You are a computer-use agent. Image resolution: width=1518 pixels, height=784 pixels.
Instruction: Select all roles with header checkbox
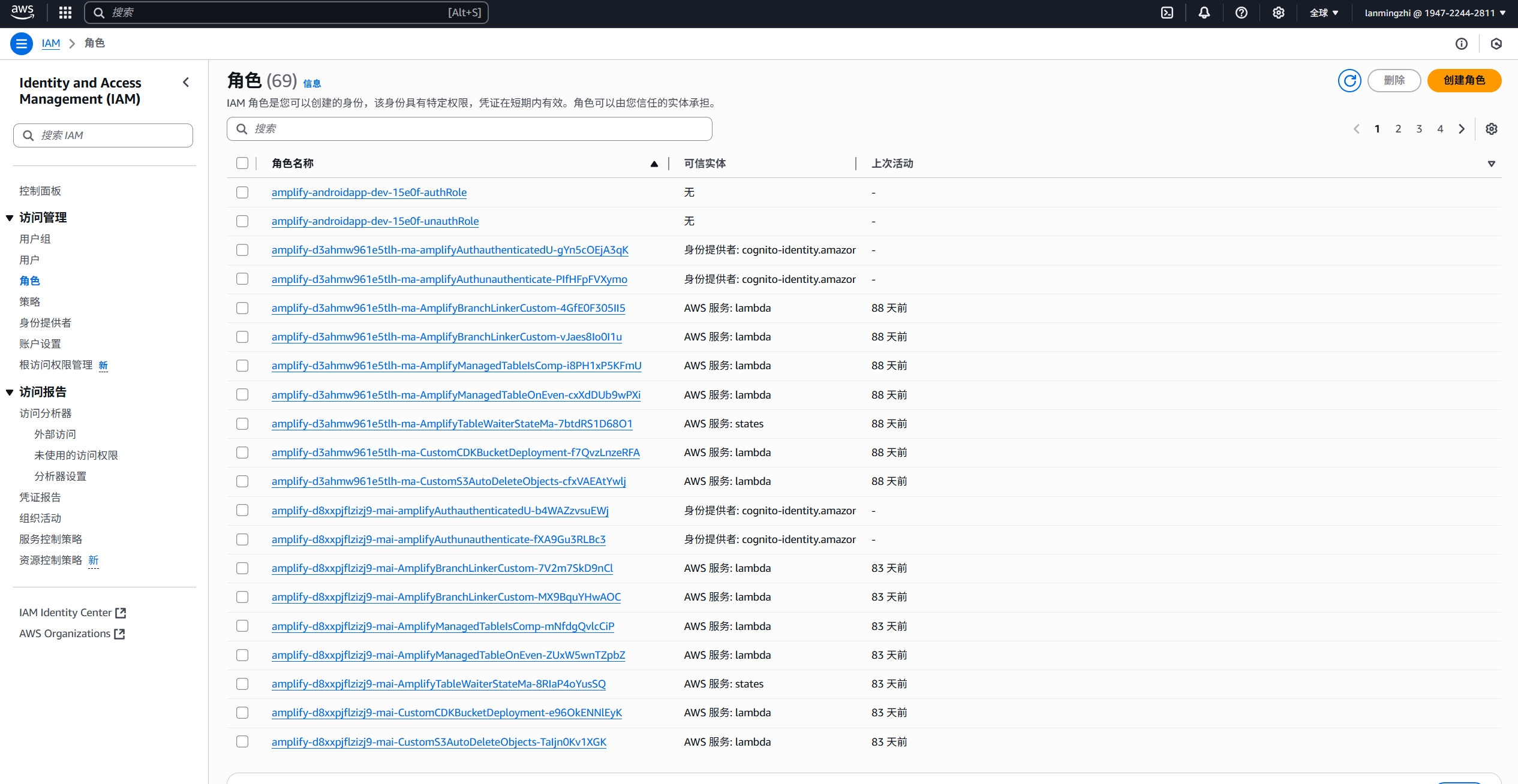242,163
